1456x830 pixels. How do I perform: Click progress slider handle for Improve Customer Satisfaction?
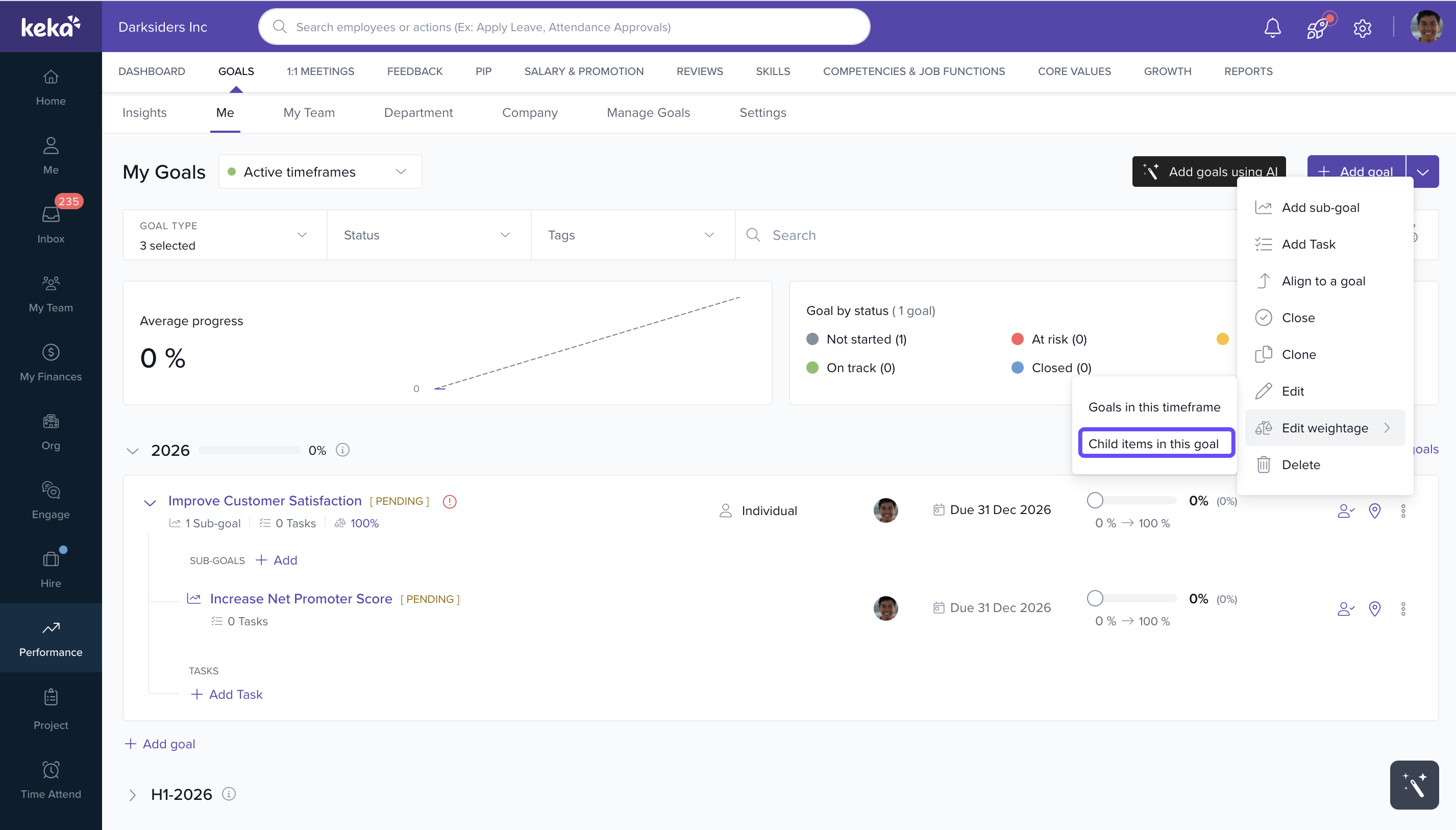tap(1095, 501)
